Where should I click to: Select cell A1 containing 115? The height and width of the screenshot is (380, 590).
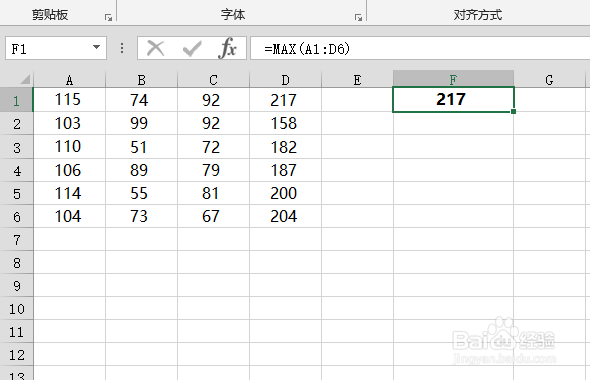[x=70, y=100]
